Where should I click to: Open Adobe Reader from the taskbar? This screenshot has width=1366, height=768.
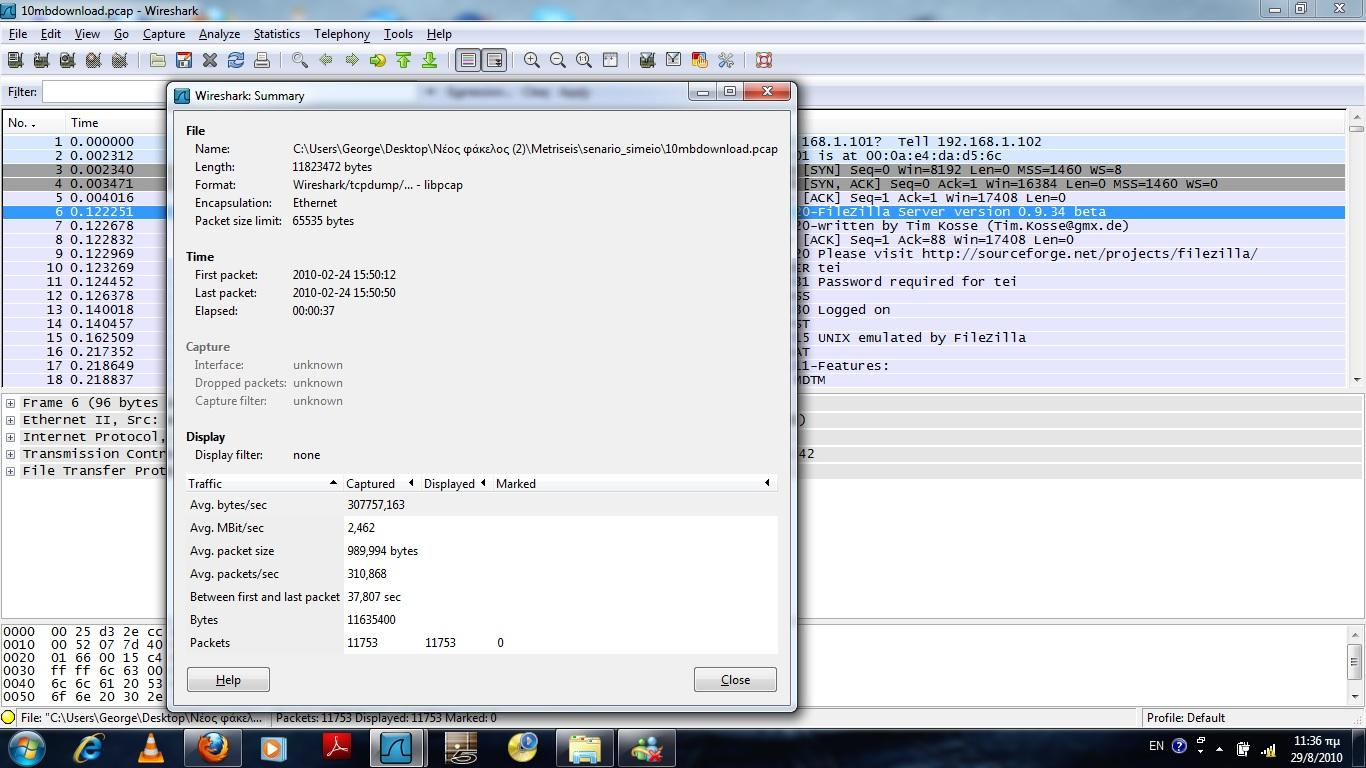click(336, 747)
